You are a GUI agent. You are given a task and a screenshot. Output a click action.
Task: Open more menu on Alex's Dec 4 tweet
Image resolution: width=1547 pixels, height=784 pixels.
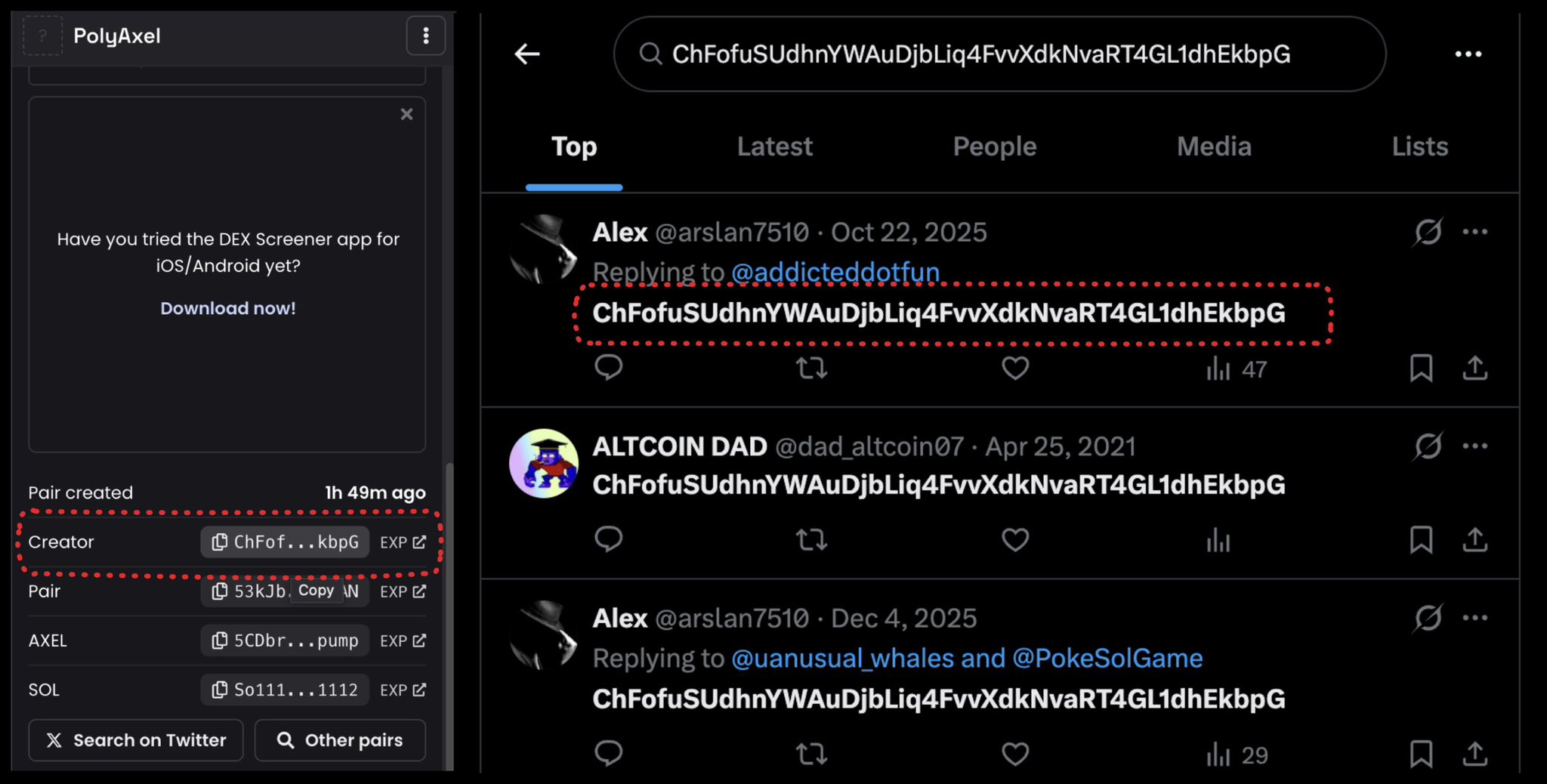1474,618
